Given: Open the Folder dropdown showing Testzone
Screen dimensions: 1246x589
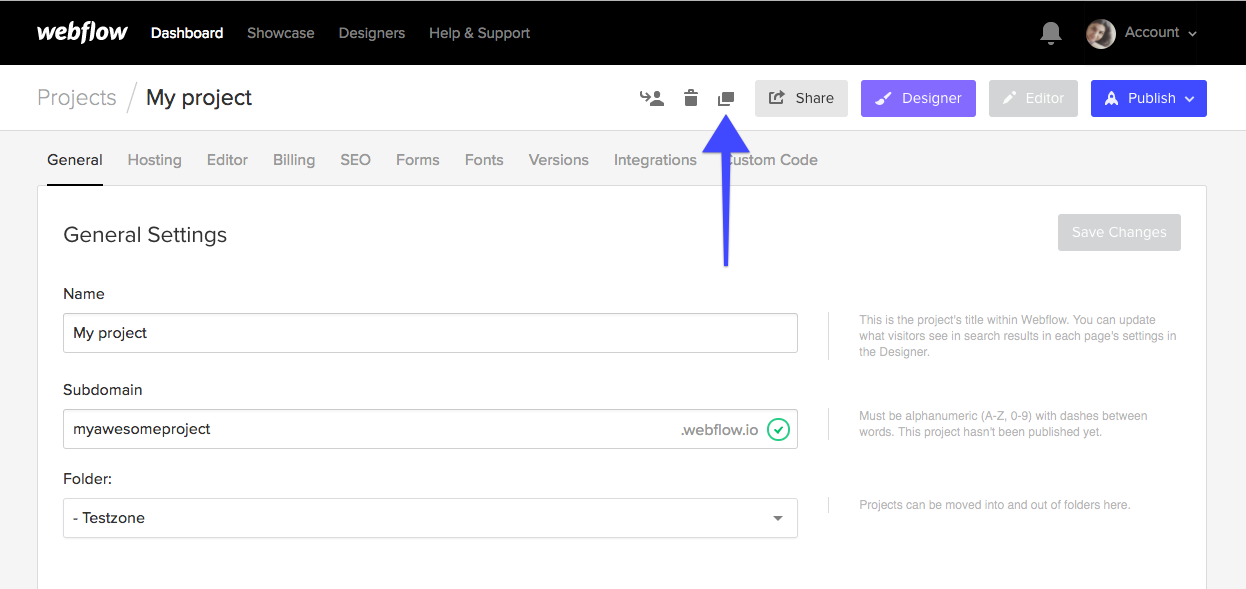Looking at the screenshot, I should click(430, 518).
